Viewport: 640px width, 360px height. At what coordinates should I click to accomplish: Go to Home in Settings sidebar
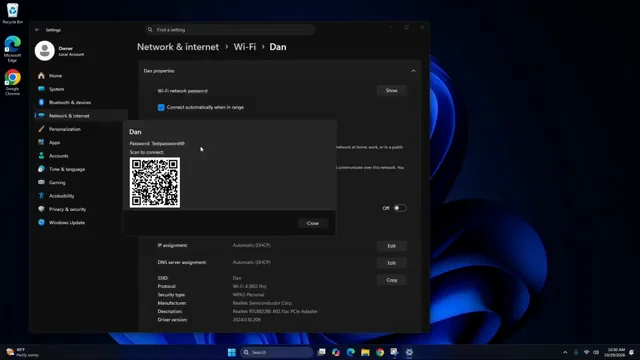(56, 76)
